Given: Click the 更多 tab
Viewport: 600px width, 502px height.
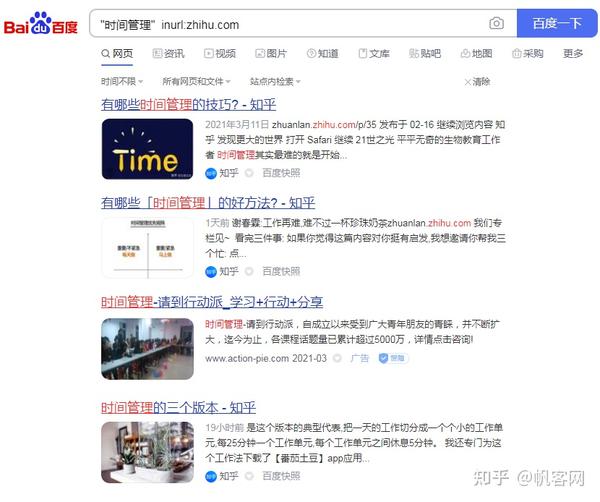Looking at the screenshot, I should [573, 54].
